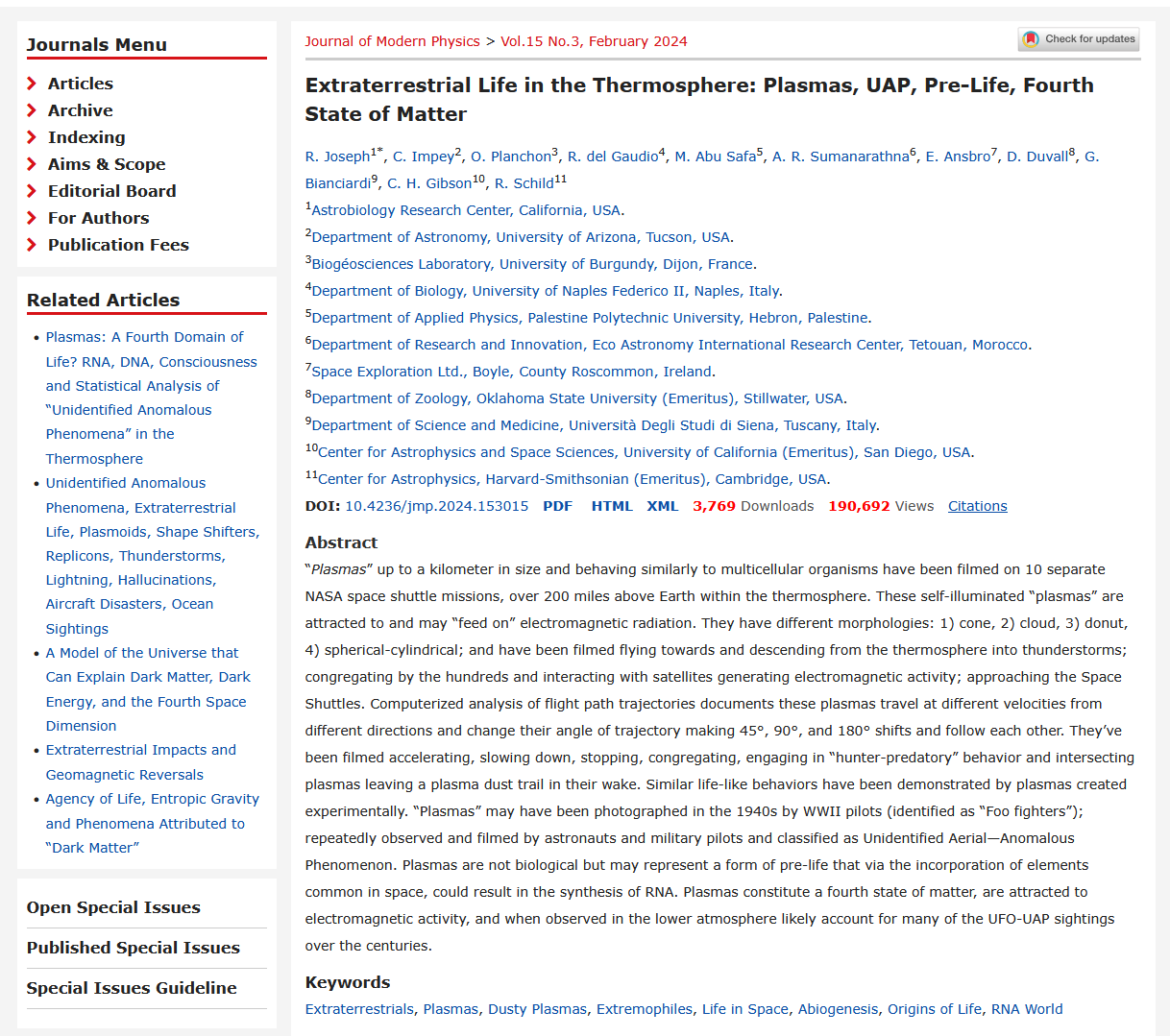Screen dimensions: 1170x1036
Task: Download the PDF version
Action: pos(557,506)
